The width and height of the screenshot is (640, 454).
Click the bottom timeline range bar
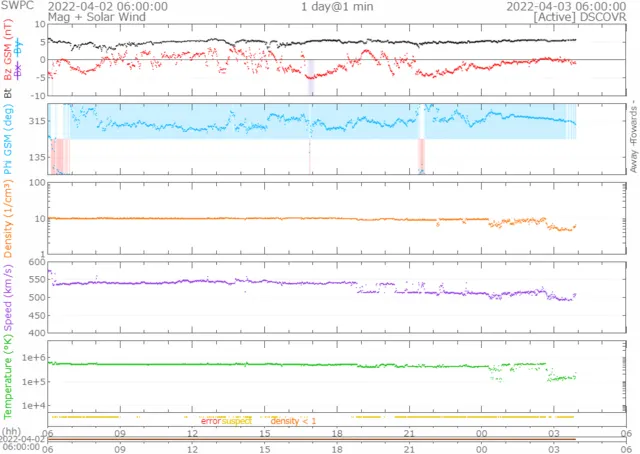[x=312, y=439]
